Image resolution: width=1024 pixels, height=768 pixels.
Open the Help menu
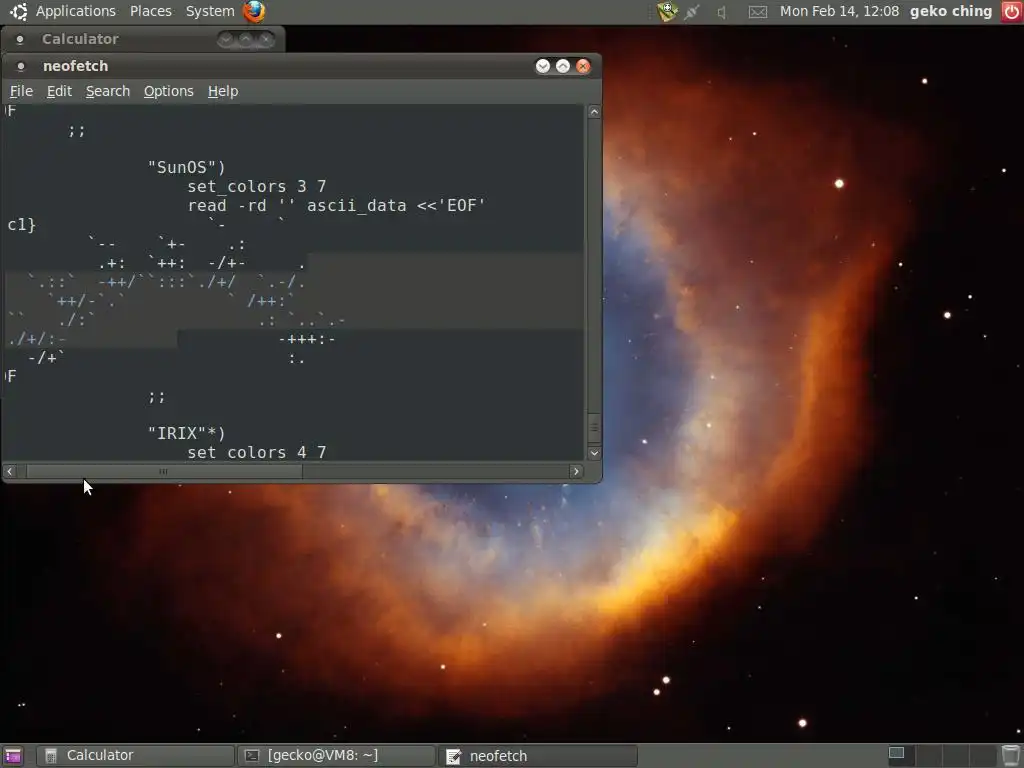pos(223,91)
